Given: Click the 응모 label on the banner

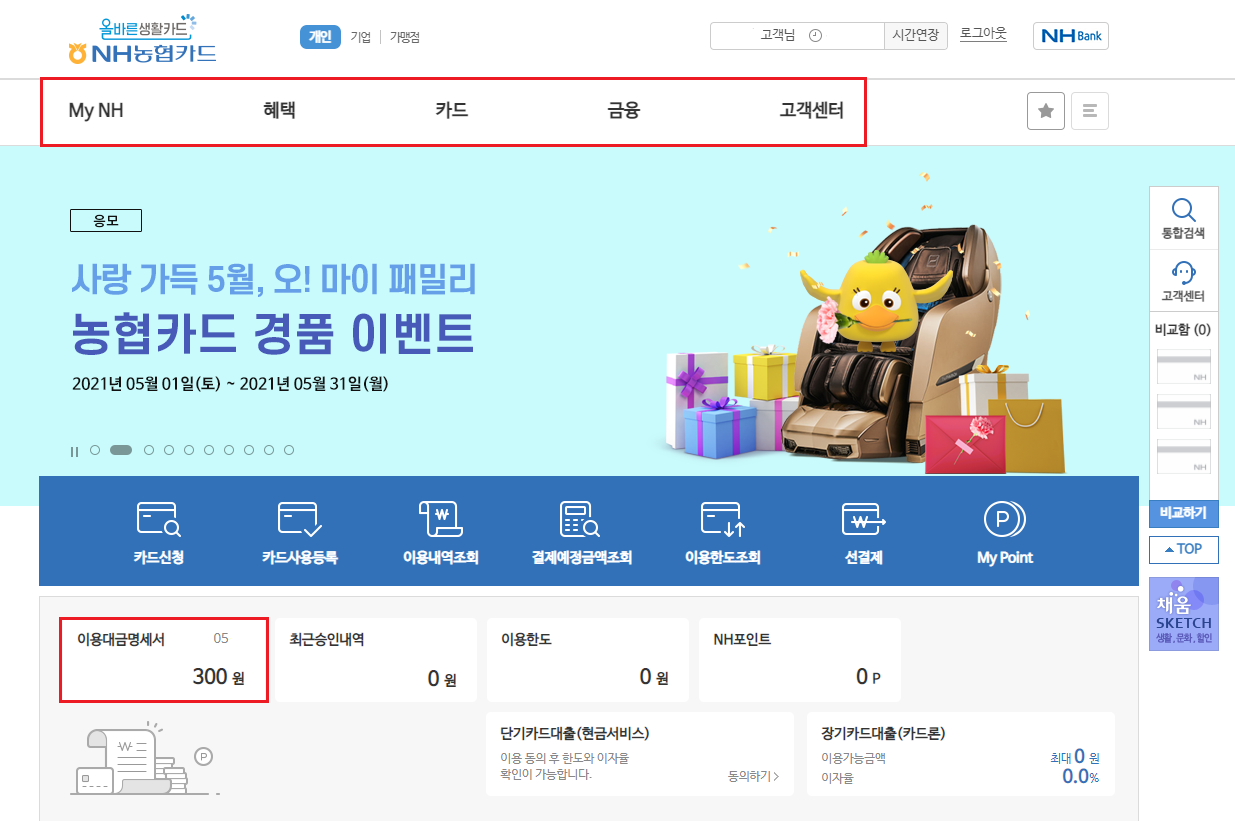Looking at the screenshot, I should 106,220.
